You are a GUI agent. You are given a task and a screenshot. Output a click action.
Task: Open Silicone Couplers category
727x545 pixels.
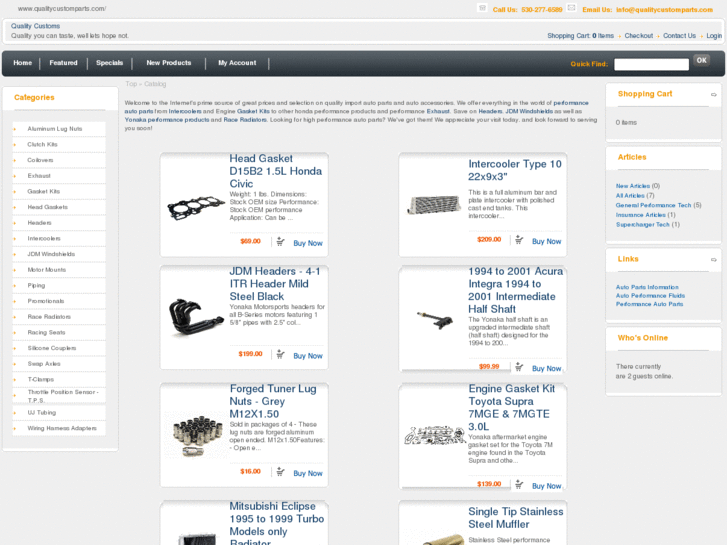click(x=52, y=348)
